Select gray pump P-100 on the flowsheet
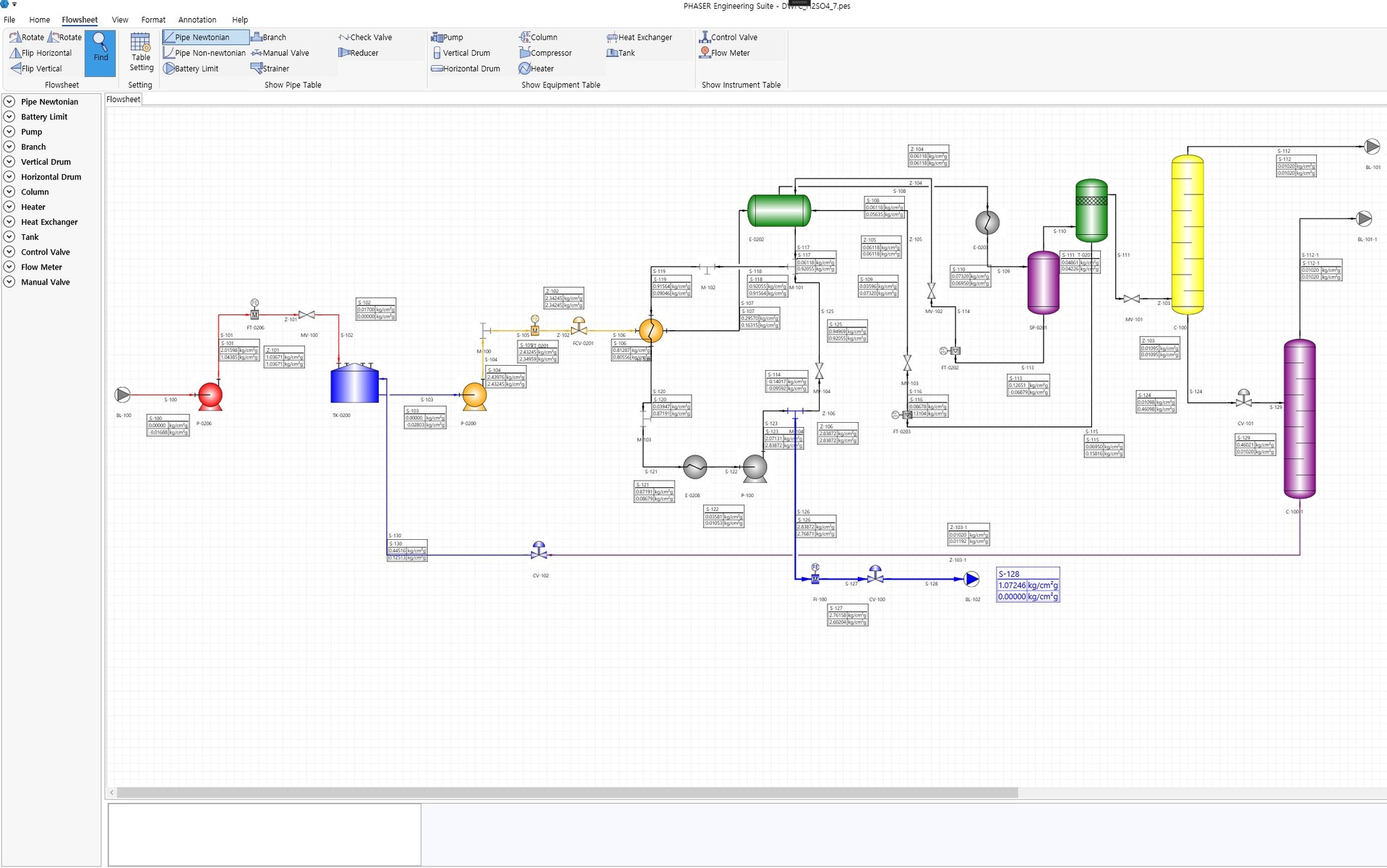1387x868 pixels. click(x=755, y=468)
